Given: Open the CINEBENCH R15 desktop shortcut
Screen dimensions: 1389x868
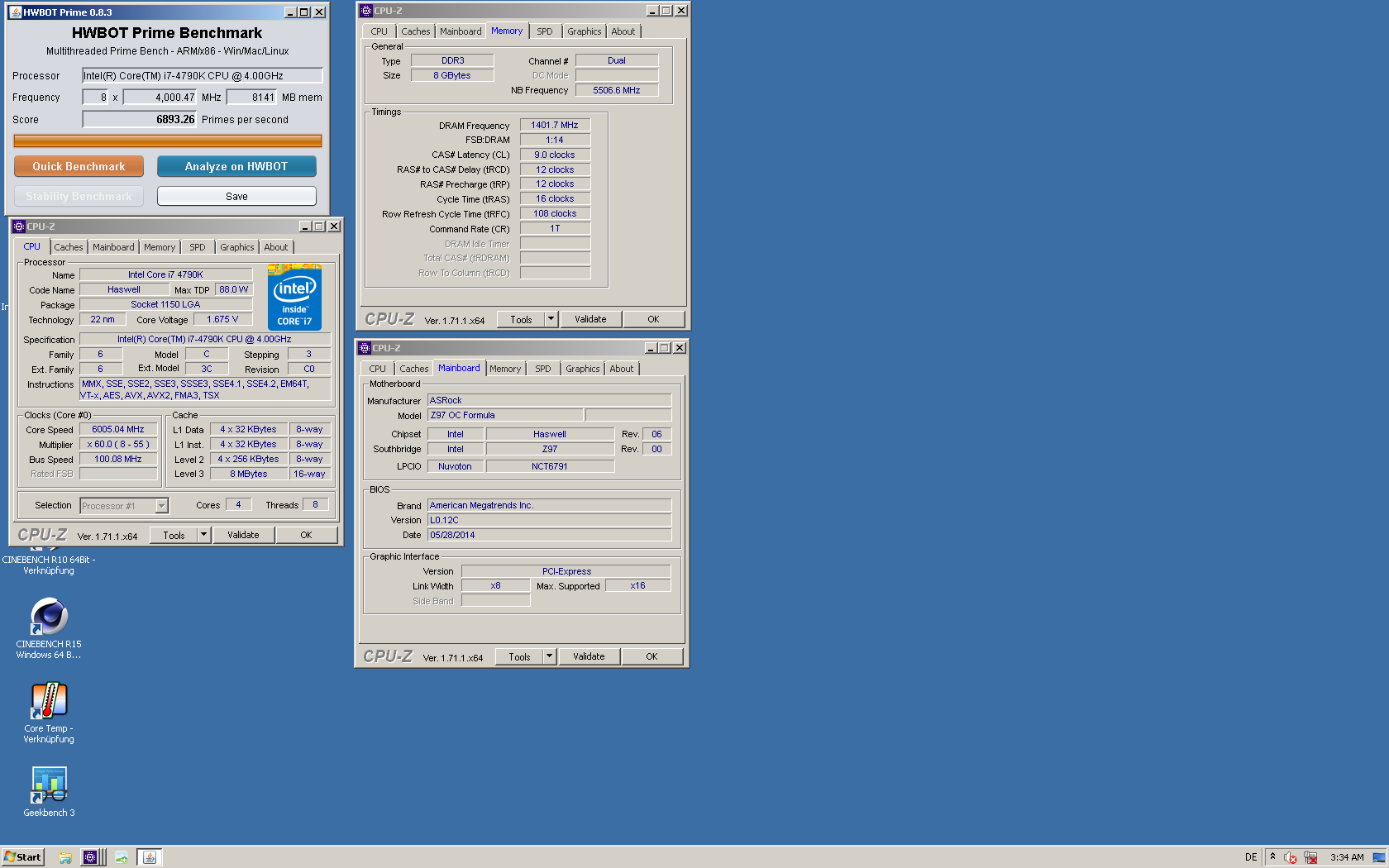Looking at the screenshot, I should (x=49, y=628).
